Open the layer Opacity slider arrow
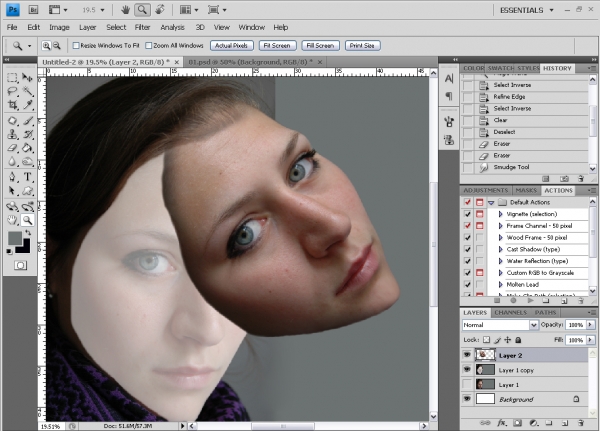Image resolution: width=600 pixels, height=431 pixels. [x=590, y=325]
